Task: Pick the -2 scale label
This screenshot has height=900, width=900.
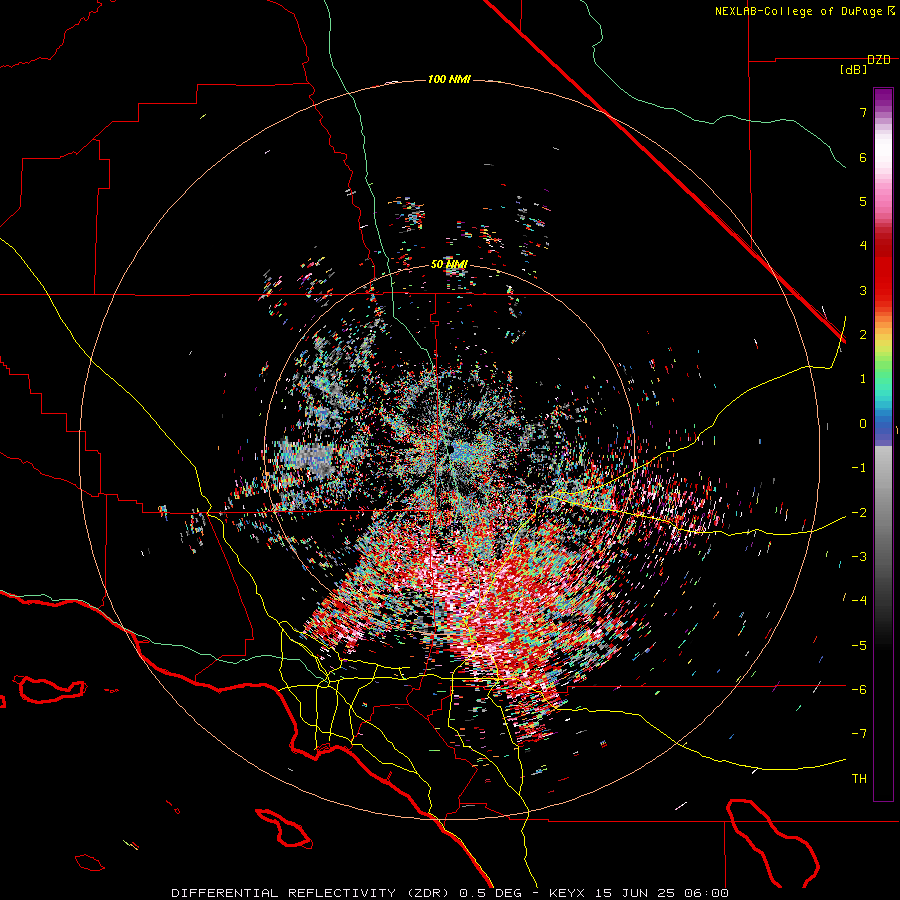Action: [859, 513]
